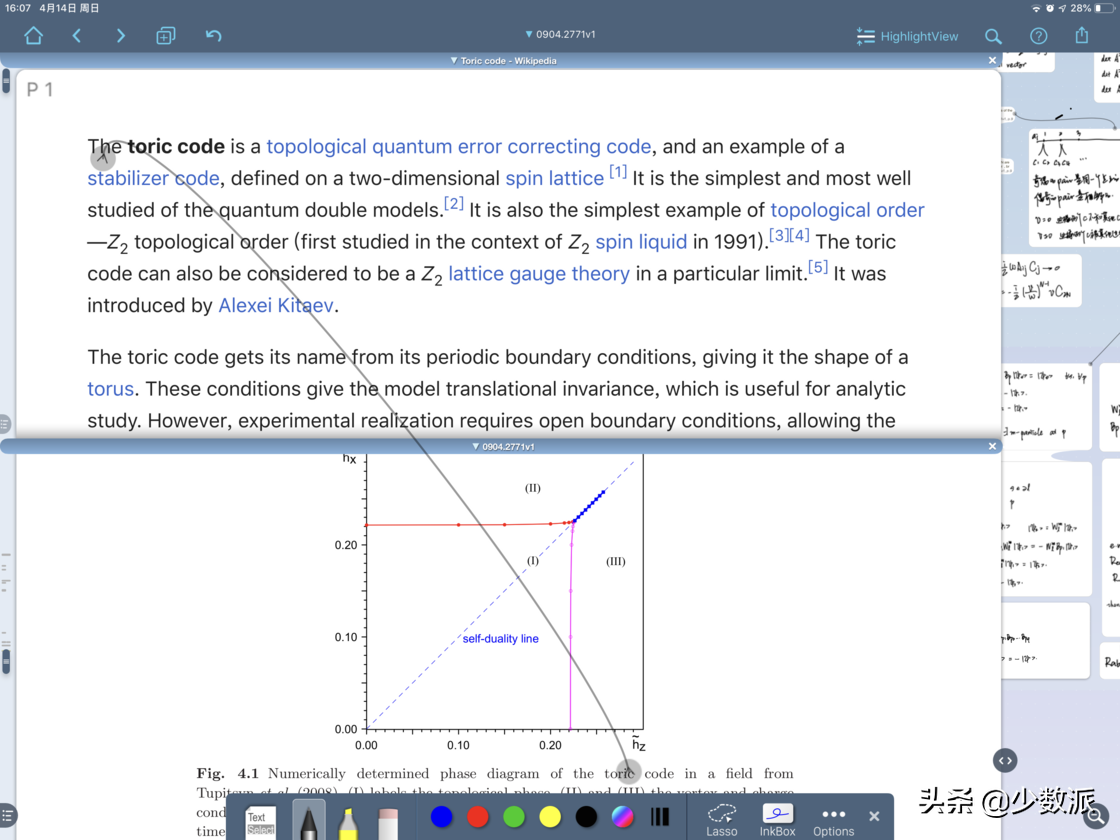Check the 16:07 clock in status bar
The width and height of the screenshot is (1120, 840).
pyautogui.click(x=19, y=8)
